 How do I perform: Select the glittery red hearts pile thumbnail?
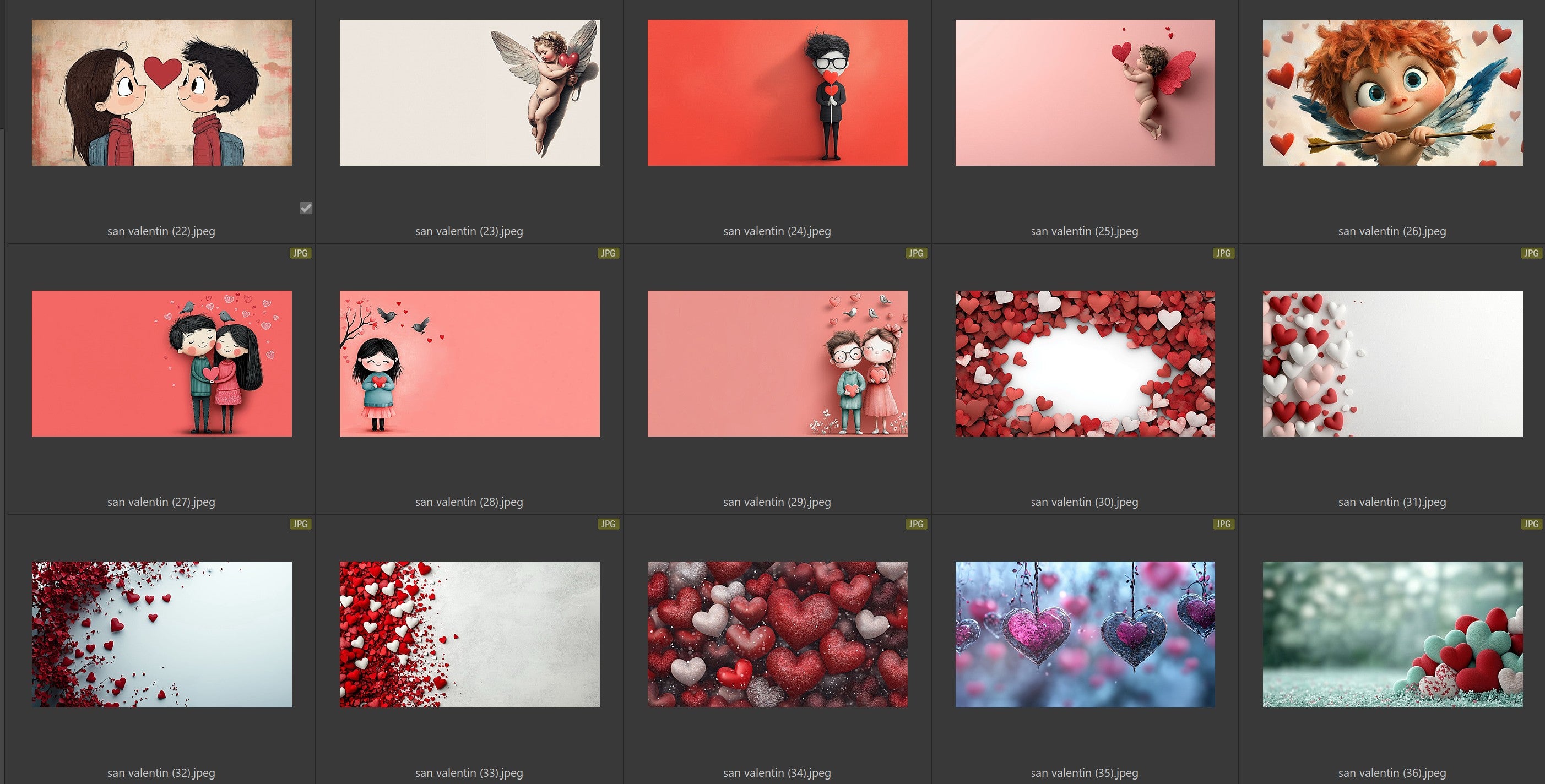coord(777,634)
